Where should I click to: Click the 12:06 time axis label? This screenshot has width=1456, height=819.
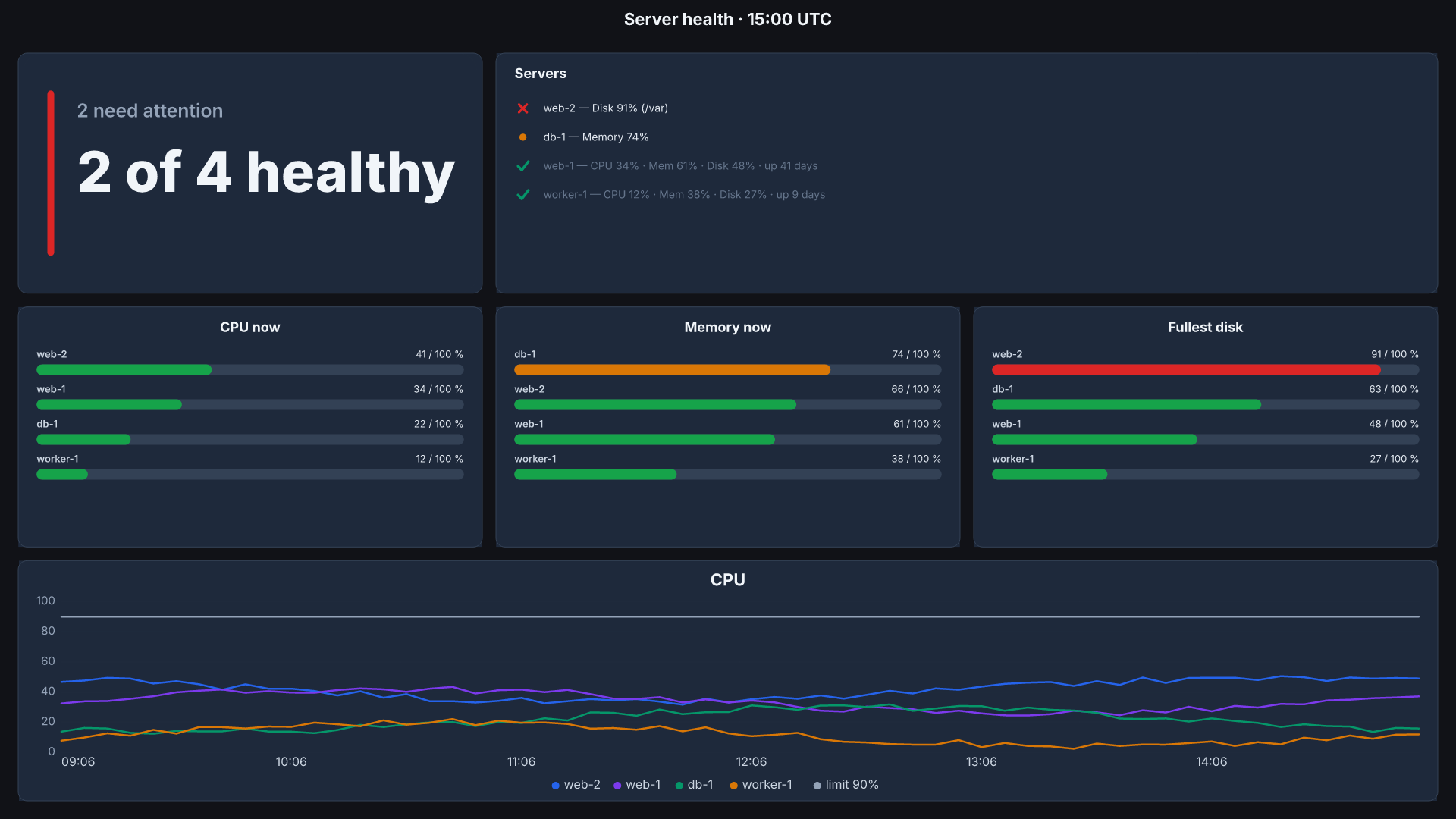(751, 762)
